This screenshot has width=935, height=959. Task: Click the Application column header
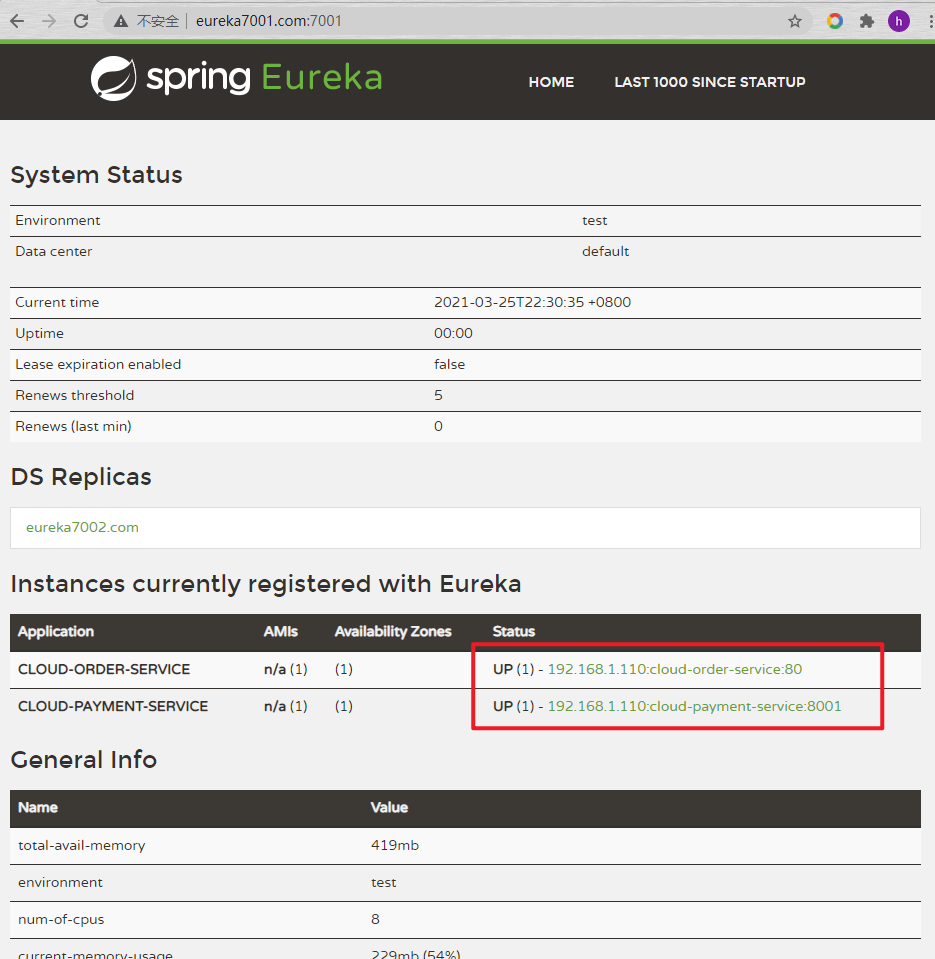point(56,632)
